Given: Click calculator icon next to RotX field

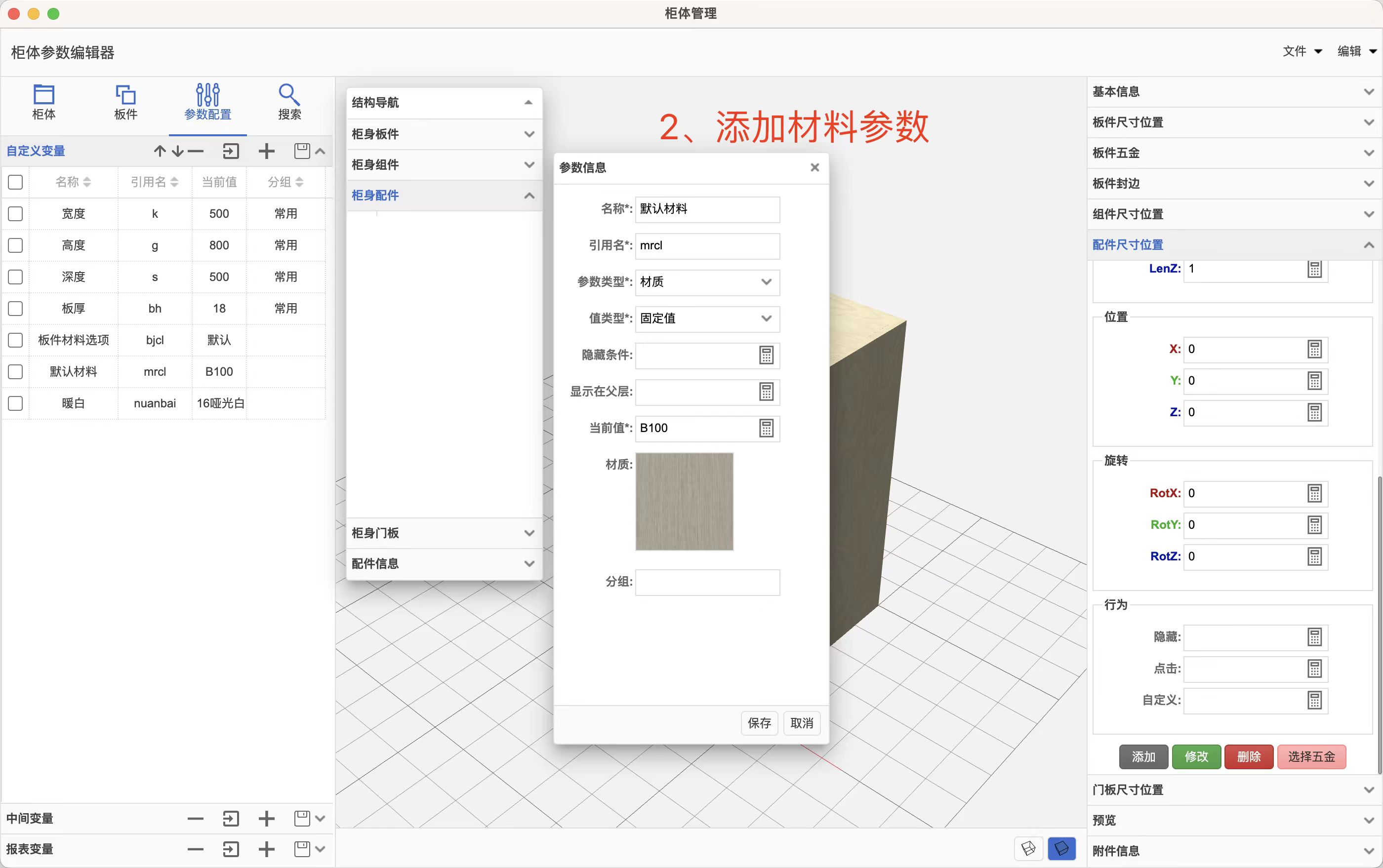Looking at the screenshot, I should coord(1314,493).
